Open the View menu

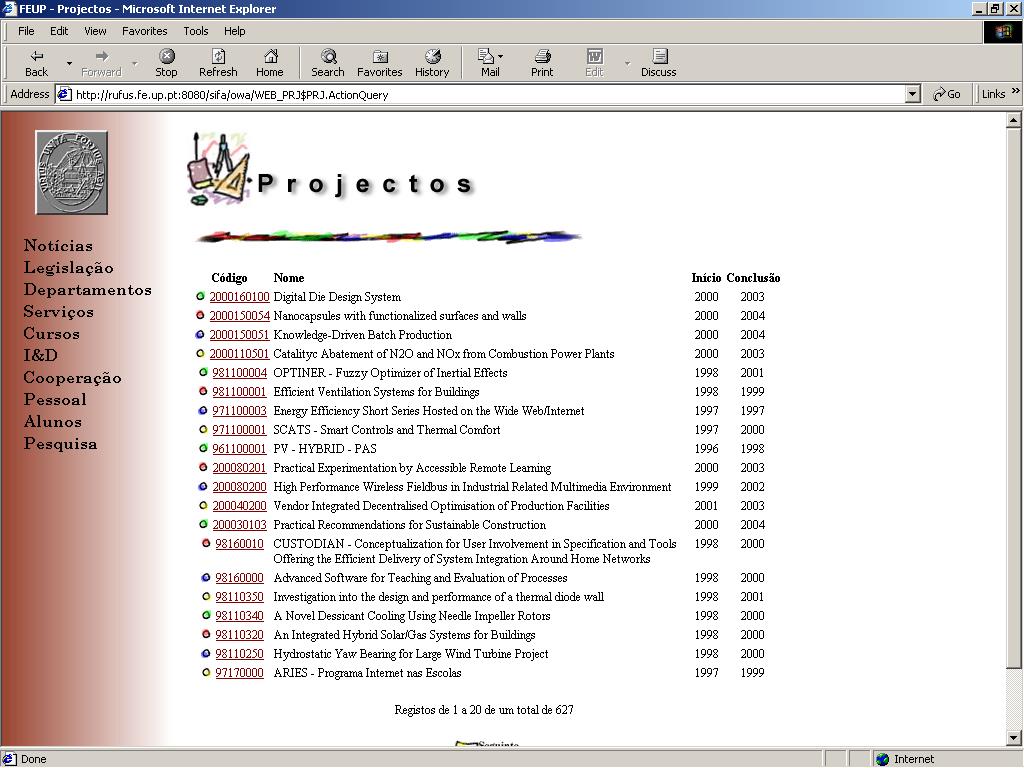[95, 31]
